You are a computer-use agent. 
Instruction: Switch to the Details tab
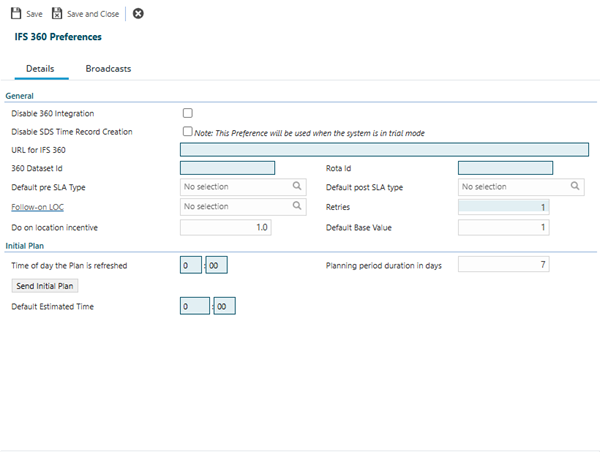(x=40, y=69)
